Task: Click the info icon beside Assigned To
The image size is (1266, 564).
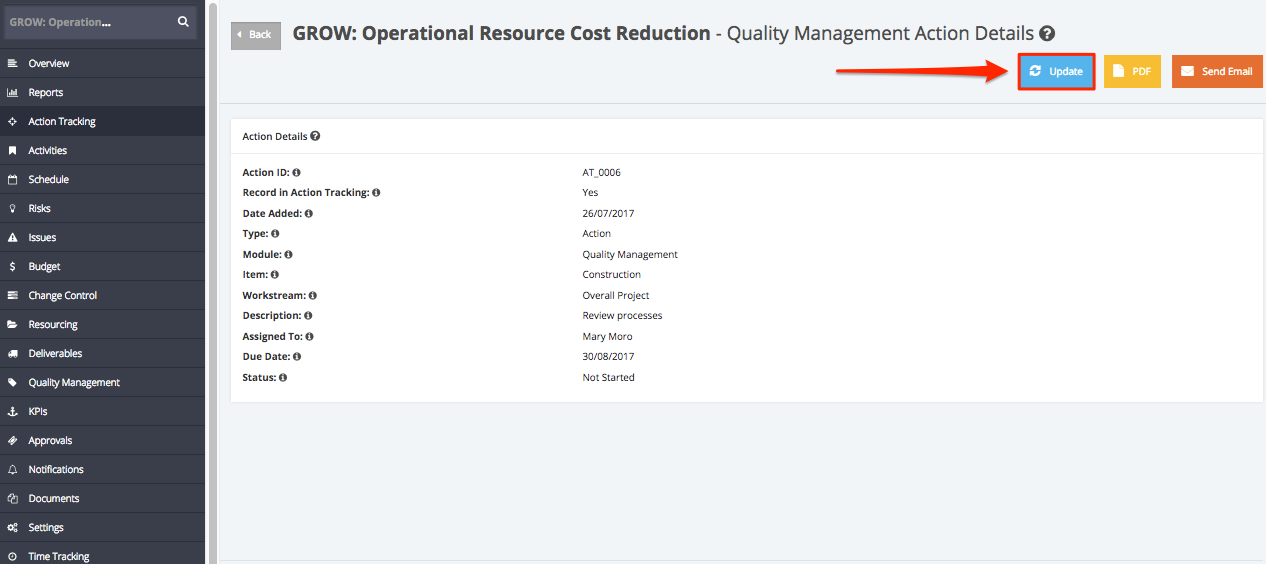Action: tap(309, 337)
